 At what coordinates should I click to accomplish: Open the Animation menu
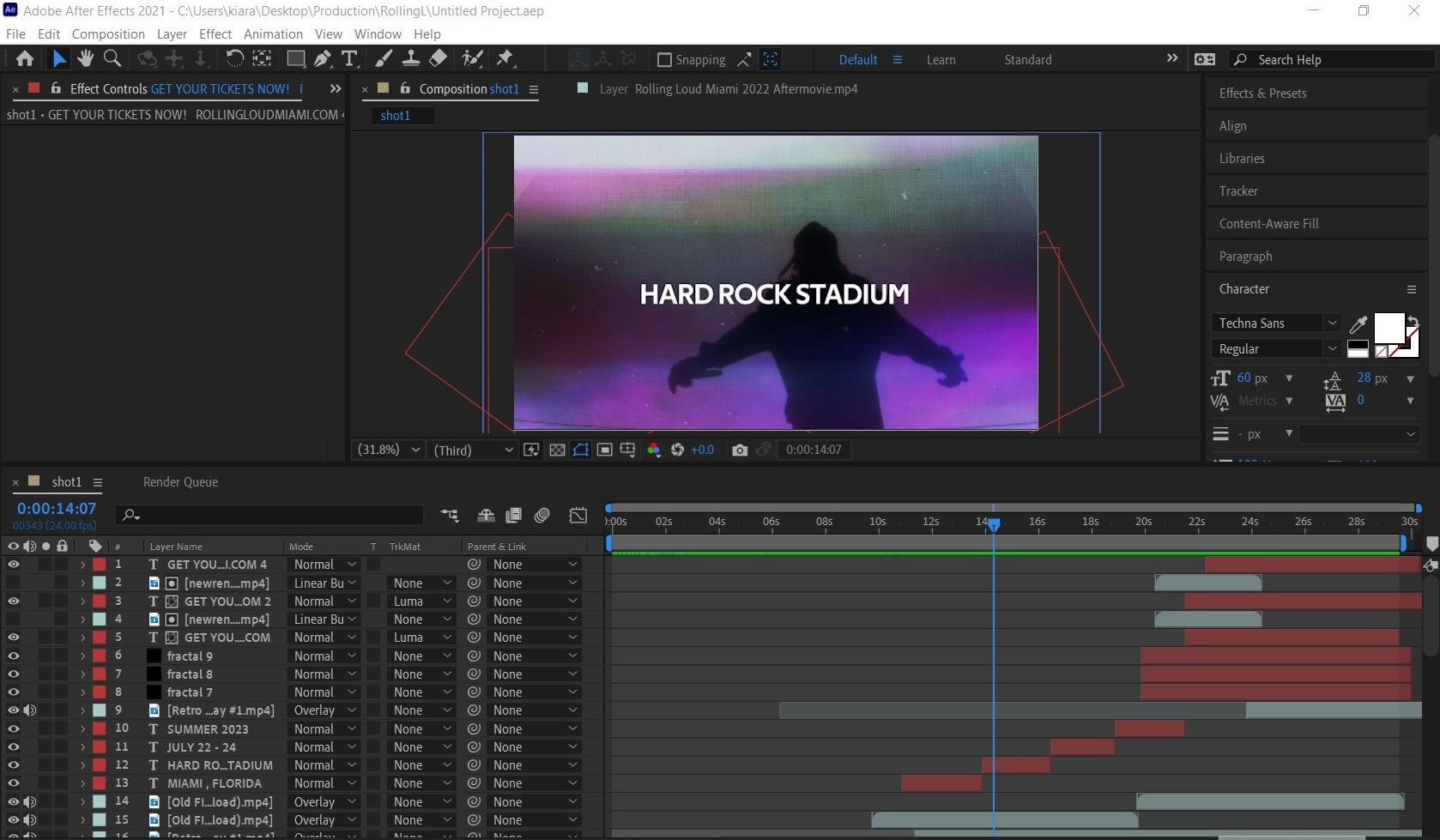(273, 34)
